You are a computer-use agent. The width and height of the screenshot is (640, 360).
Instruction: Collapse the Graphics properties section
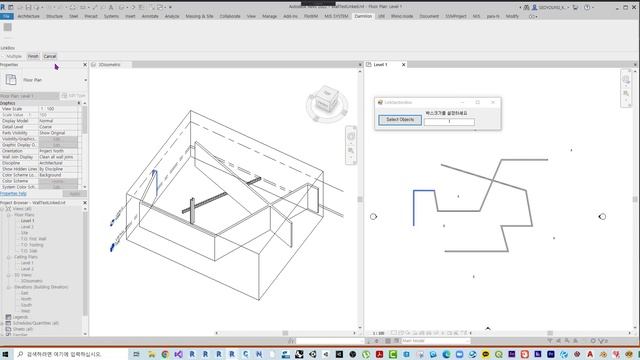coord(79,103)
